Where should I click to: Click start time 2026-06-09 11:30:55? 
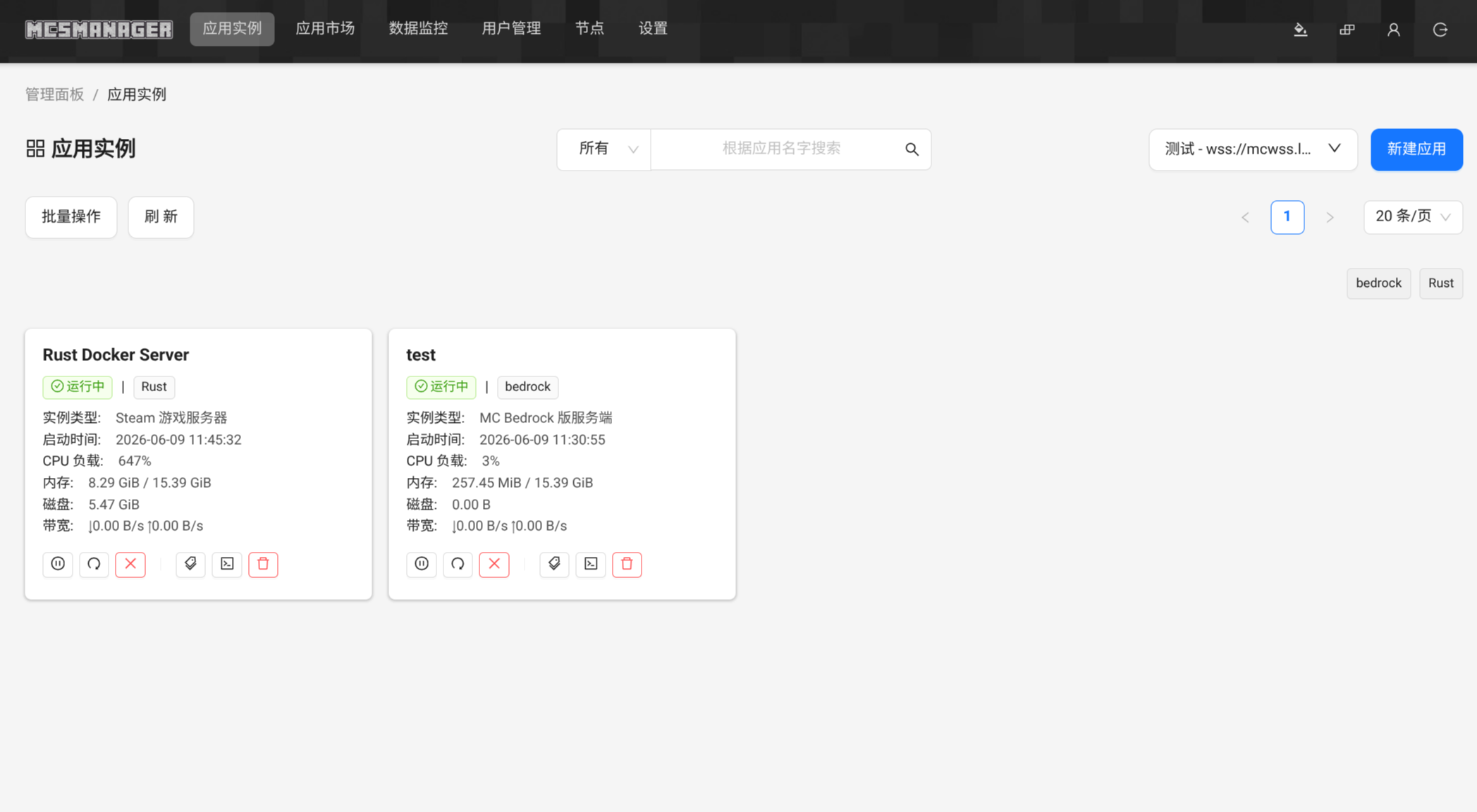(x=542, y=440)
